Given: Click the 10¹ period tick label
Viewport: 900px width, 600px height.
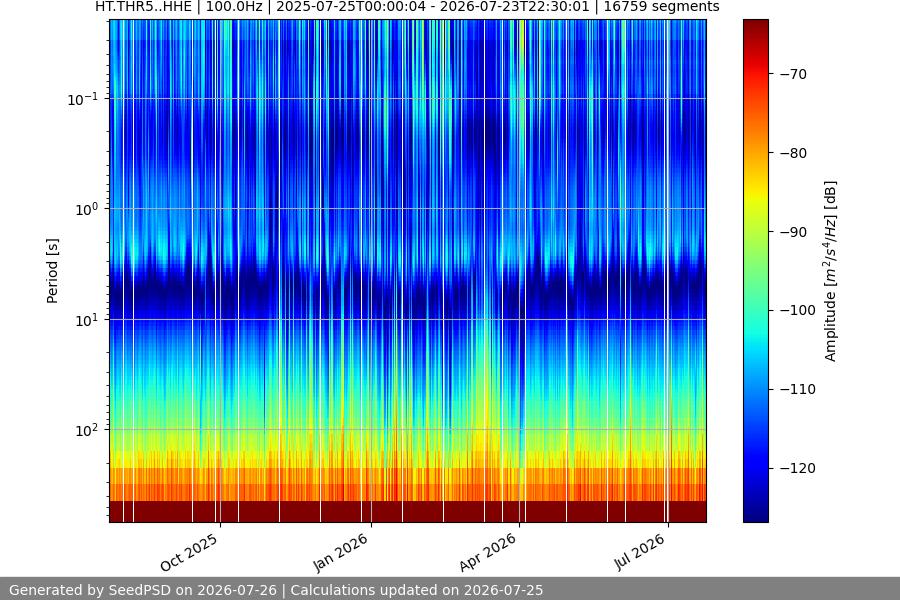Looking at the screenshot, I should [86, 320].
